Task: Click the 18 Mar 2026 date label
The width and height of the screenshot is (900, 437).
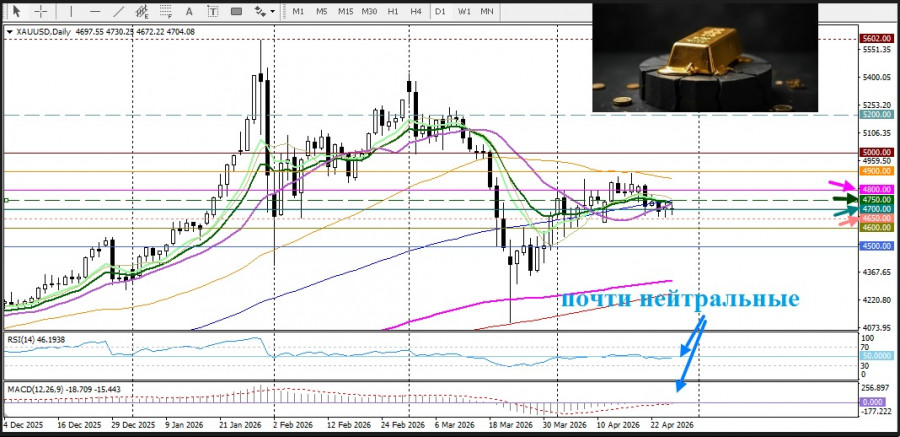Action: (512, 426)
